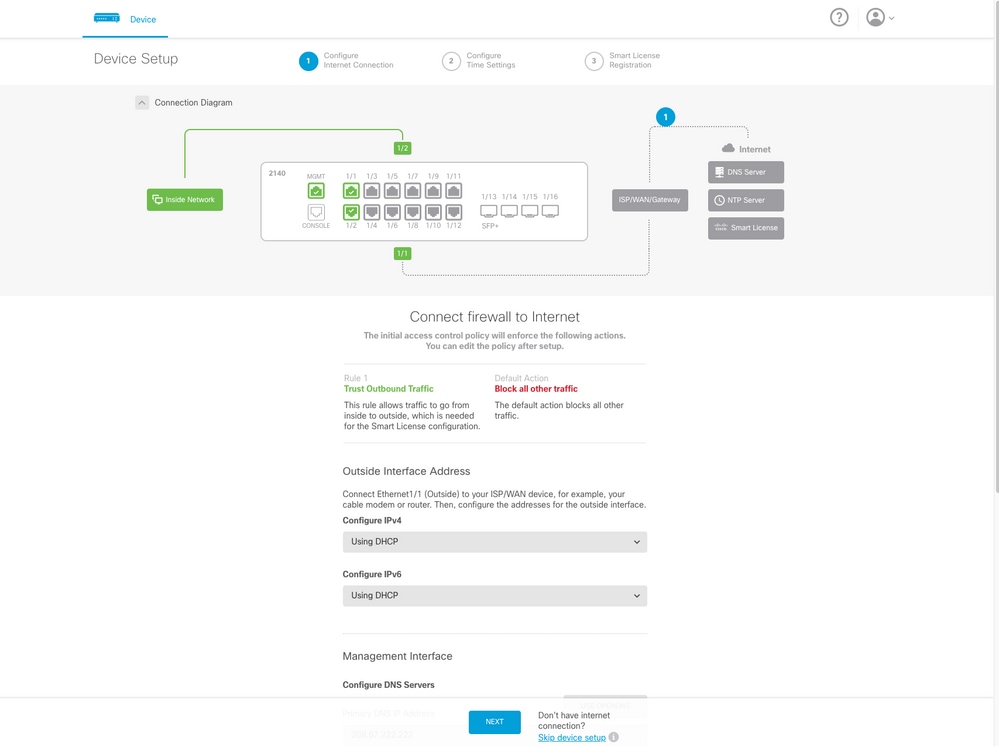This screenshot has height=746, width=999.
Task: Select port 1/9 in the diagram
Action: (x=433, y=190)
